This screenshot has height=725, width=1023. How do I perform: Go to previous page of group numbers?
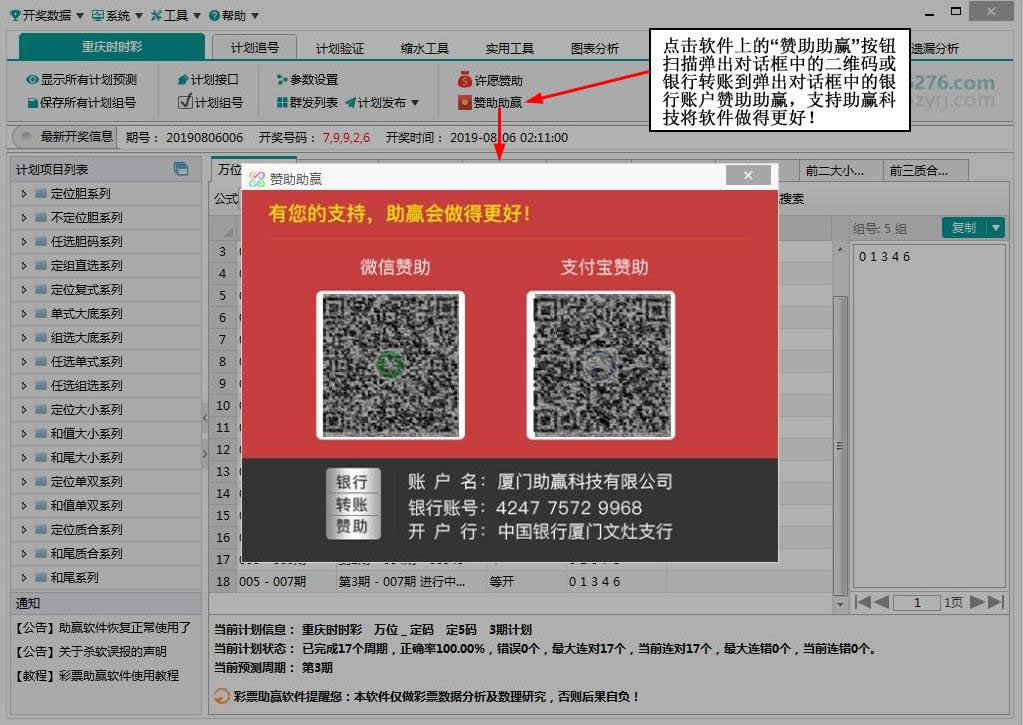point(881,602)
